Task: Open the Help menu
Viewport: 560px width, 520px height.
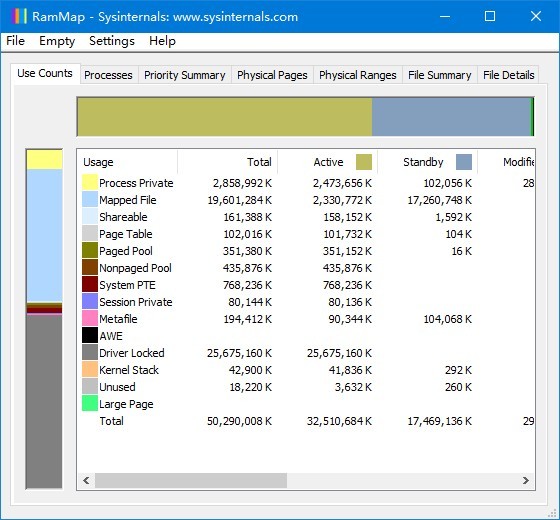Action: 162,41
